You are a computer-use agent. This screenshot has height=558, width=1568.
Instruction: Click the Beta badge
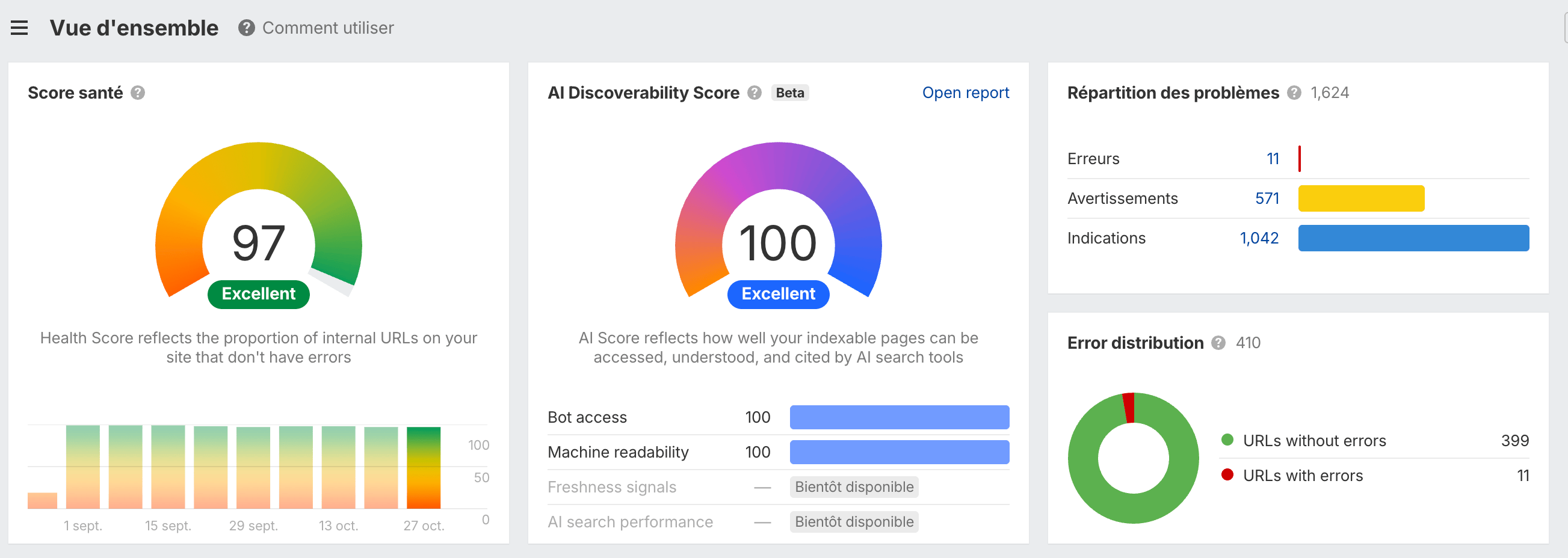[x=789, y=93]
